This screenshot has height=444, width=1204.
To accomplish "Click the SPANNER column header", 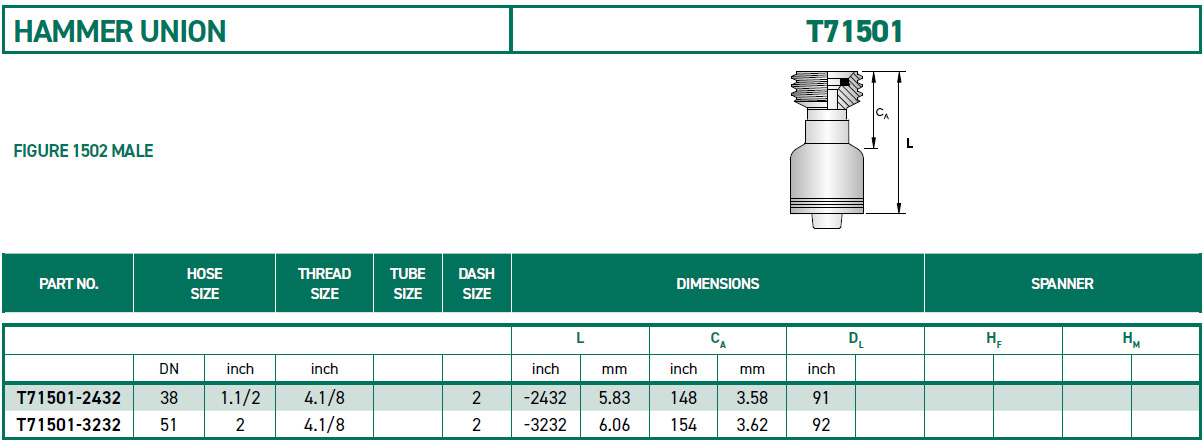I will (x=1062, y=284).
